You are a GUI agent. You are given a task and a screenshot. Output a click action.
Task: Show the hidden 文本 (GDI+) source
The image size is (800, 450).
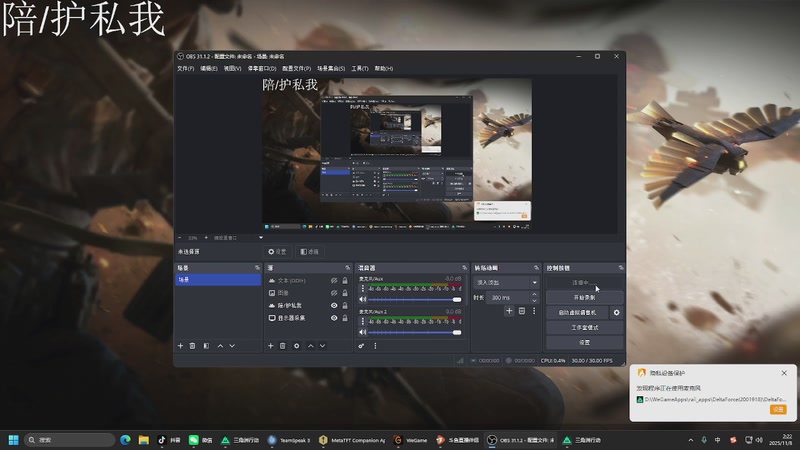(x=334, y=280)
